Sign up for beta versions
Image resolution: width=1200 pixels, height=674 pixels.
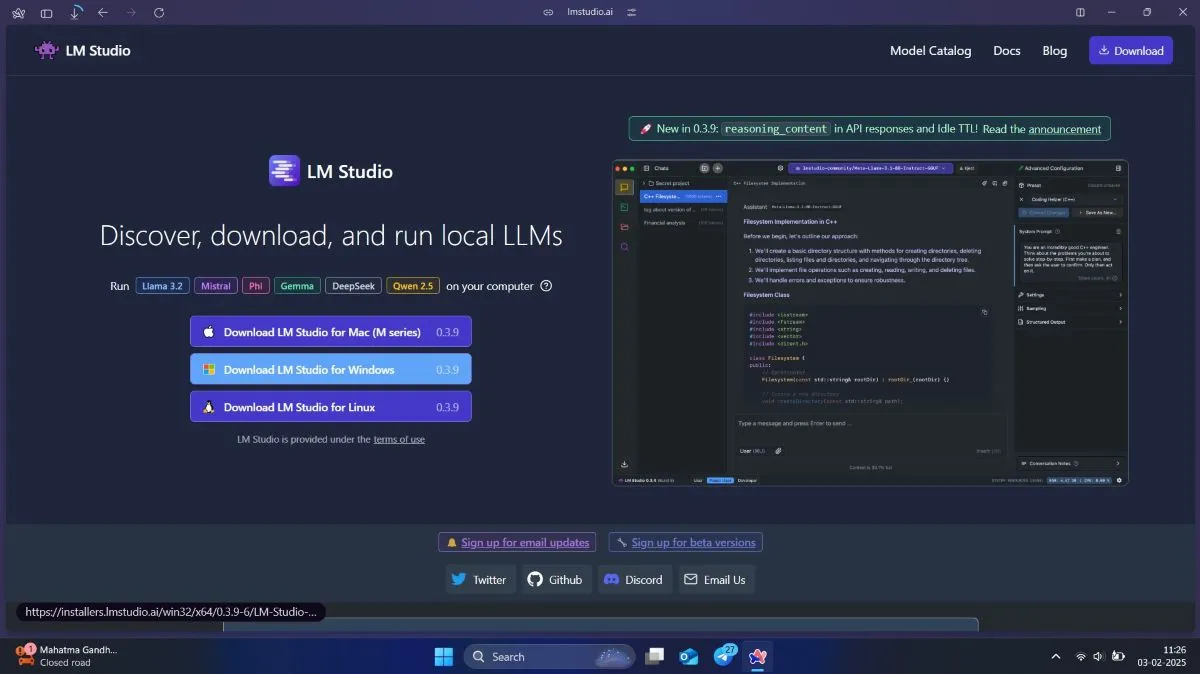click(x=685, y=542)
